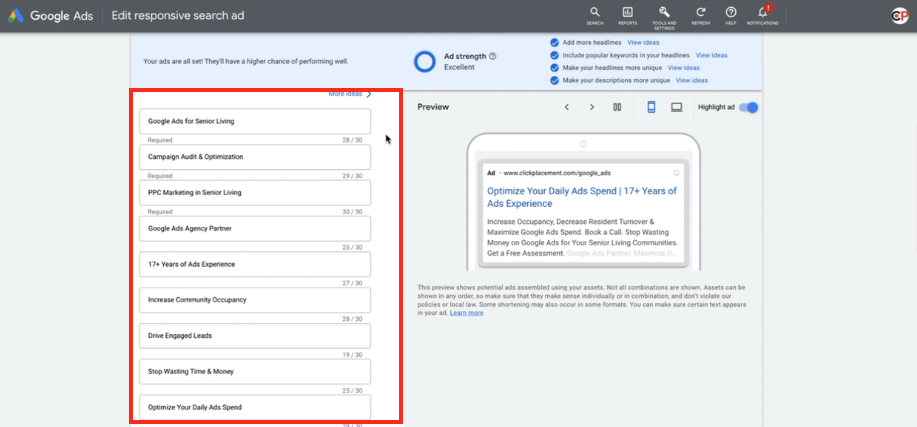Open the Help question mark icon
The image size is (917, 427).
[731, 14]
